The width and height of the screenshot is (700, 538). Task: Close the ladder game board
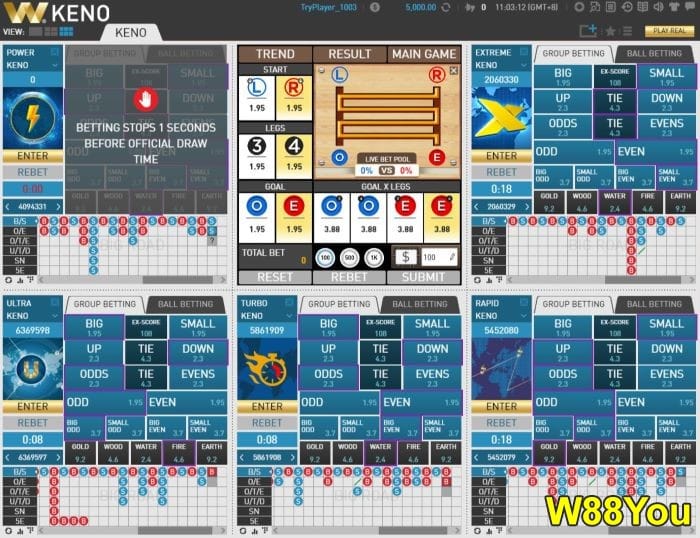[454, 71]
